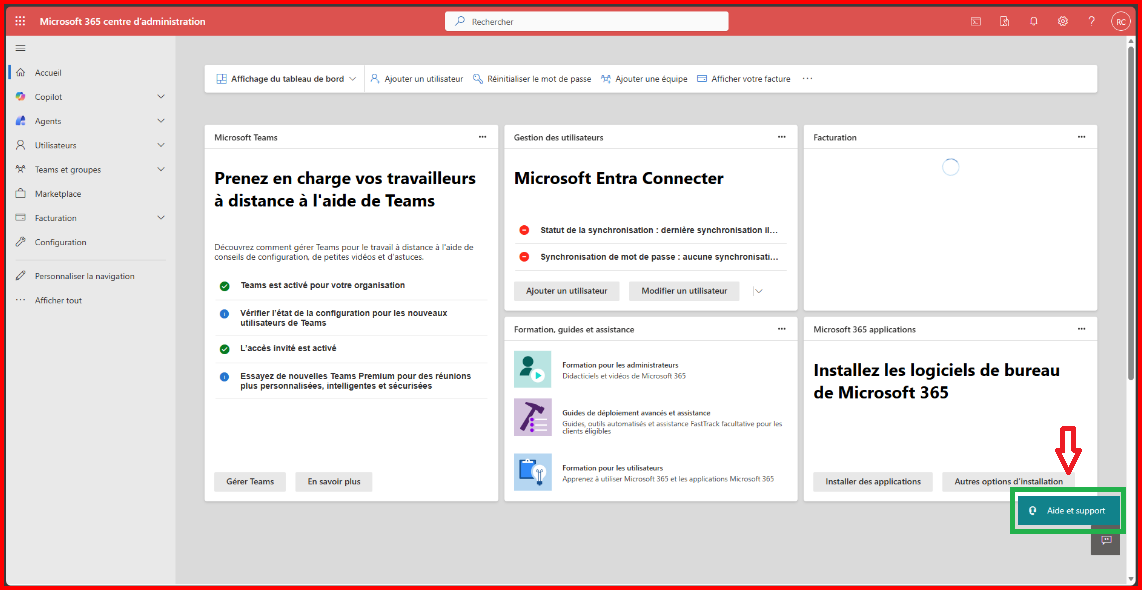Click the Configuration wrench icon
Image resolution: width=1142 pixels, height=590 pixels.
coord(20,242)
